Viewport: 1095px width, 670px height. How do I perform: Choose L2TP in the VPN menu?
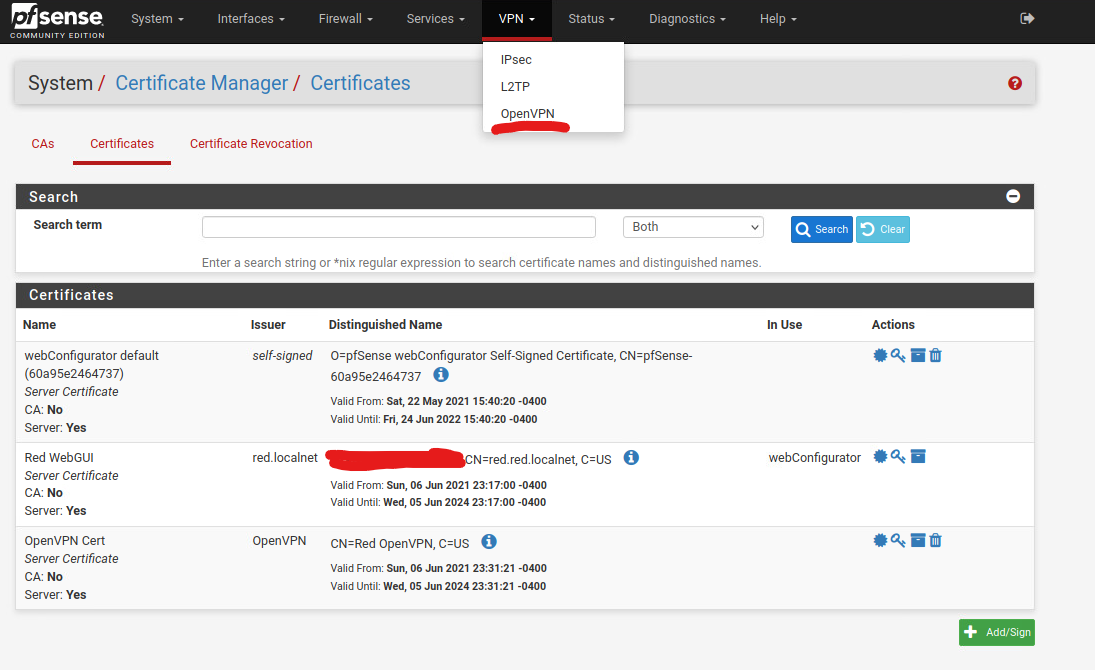(515, 87)
